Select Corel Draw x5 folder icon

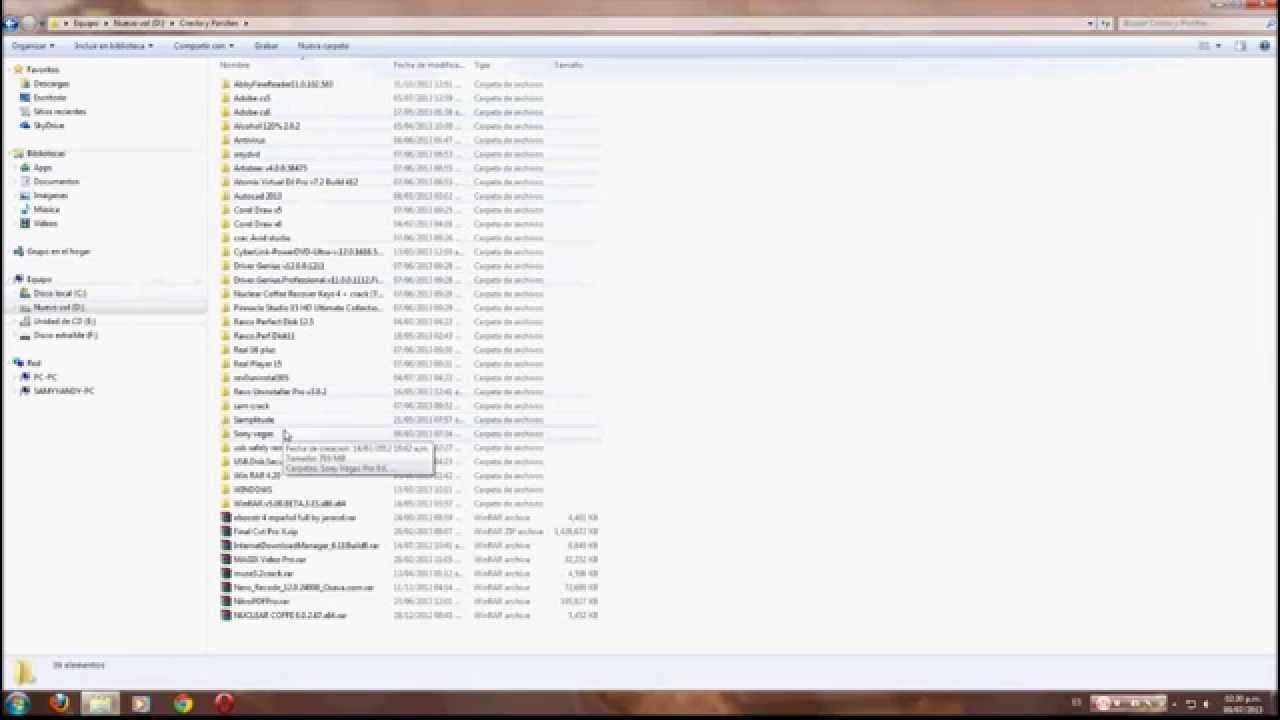(x=226, y=211)
